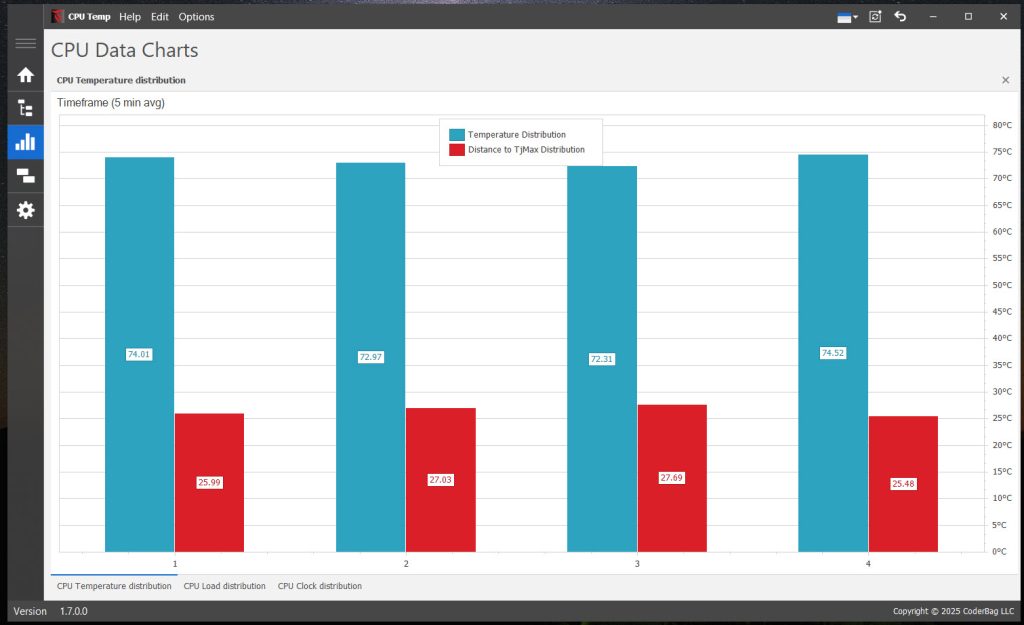Open the stacked panels sidebar icon
The width and height of the screenshot is (1024, 625).
coord(26,176)
